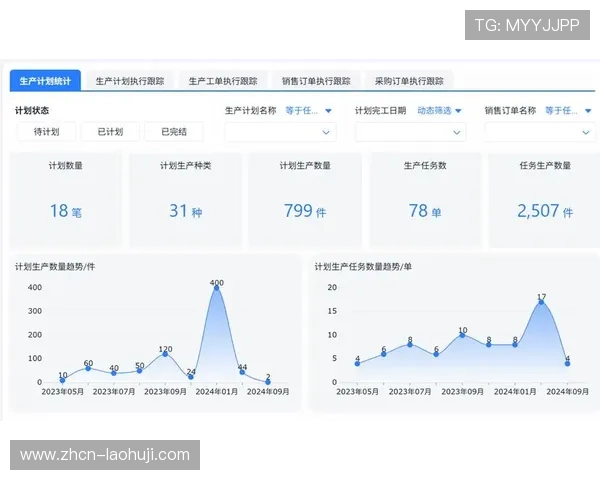Viewport: 600px width, 480px height.
Task: Click the 计划生产种类 31 种 card
Action: point(186,200)
